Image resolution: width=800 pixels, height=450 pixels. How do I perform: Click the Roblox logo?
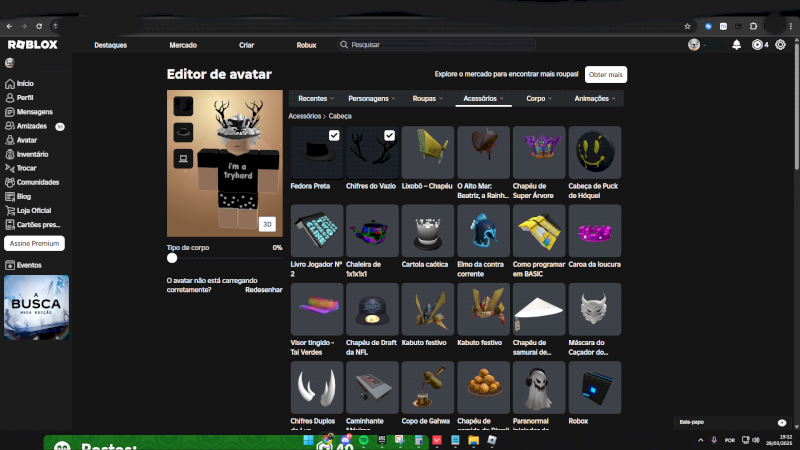coord(33,45)
